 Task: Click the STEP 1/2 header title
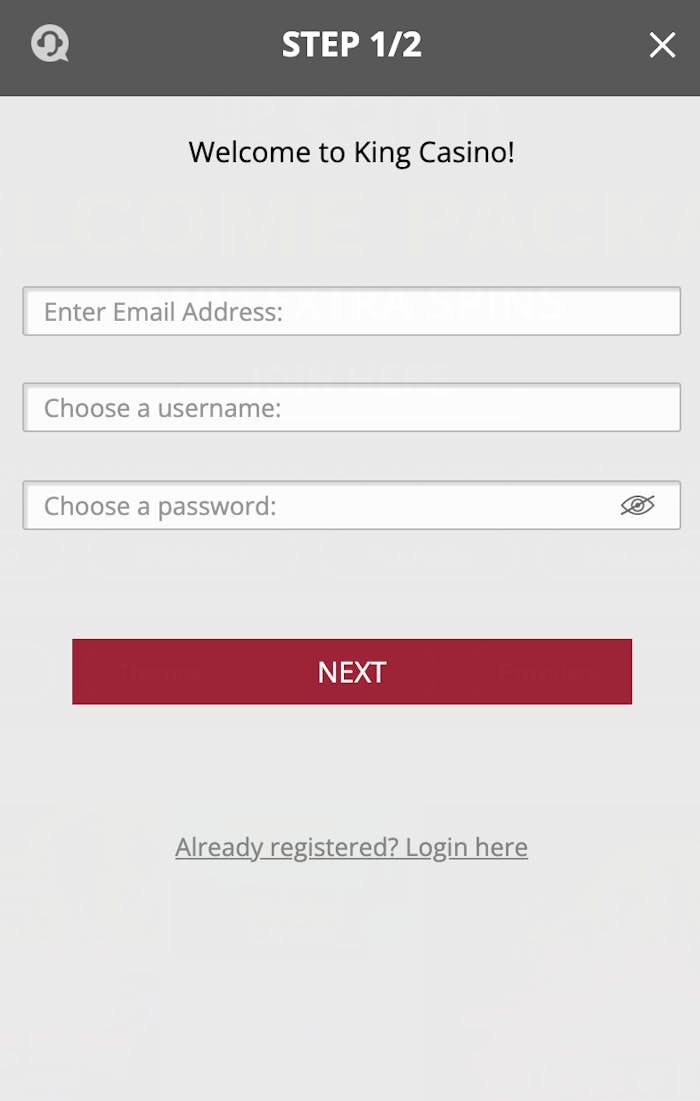coord(351,45)
